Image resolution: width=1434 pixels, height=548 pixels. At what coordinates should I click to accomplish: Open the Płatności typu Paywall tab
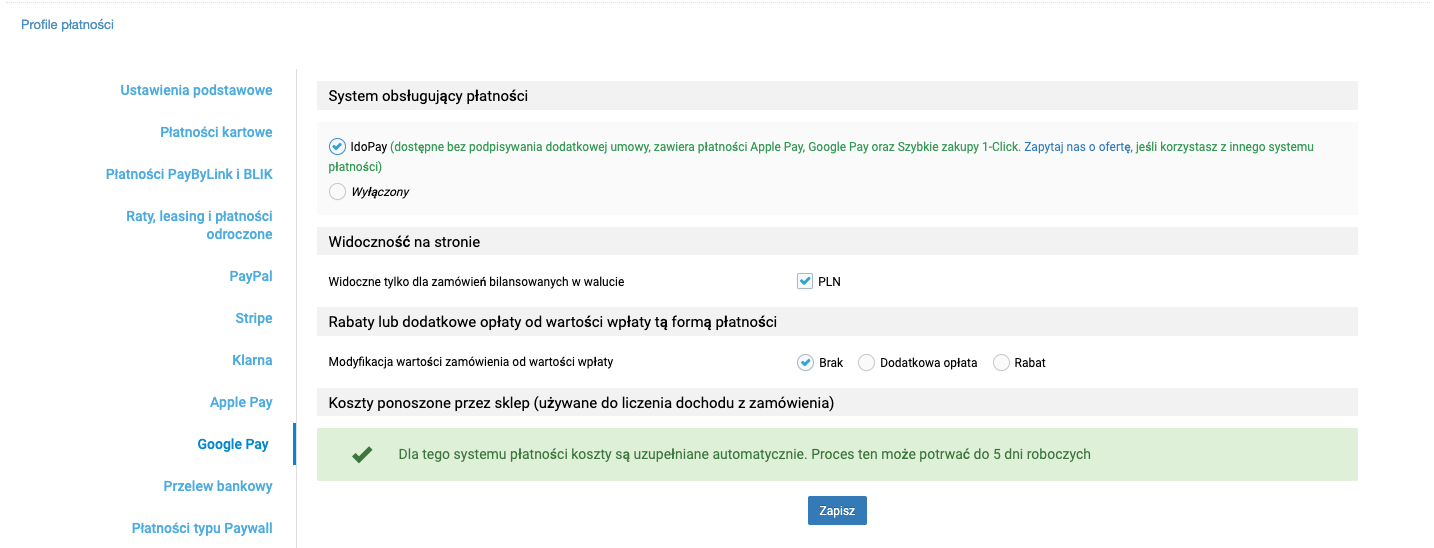point(202,528)
